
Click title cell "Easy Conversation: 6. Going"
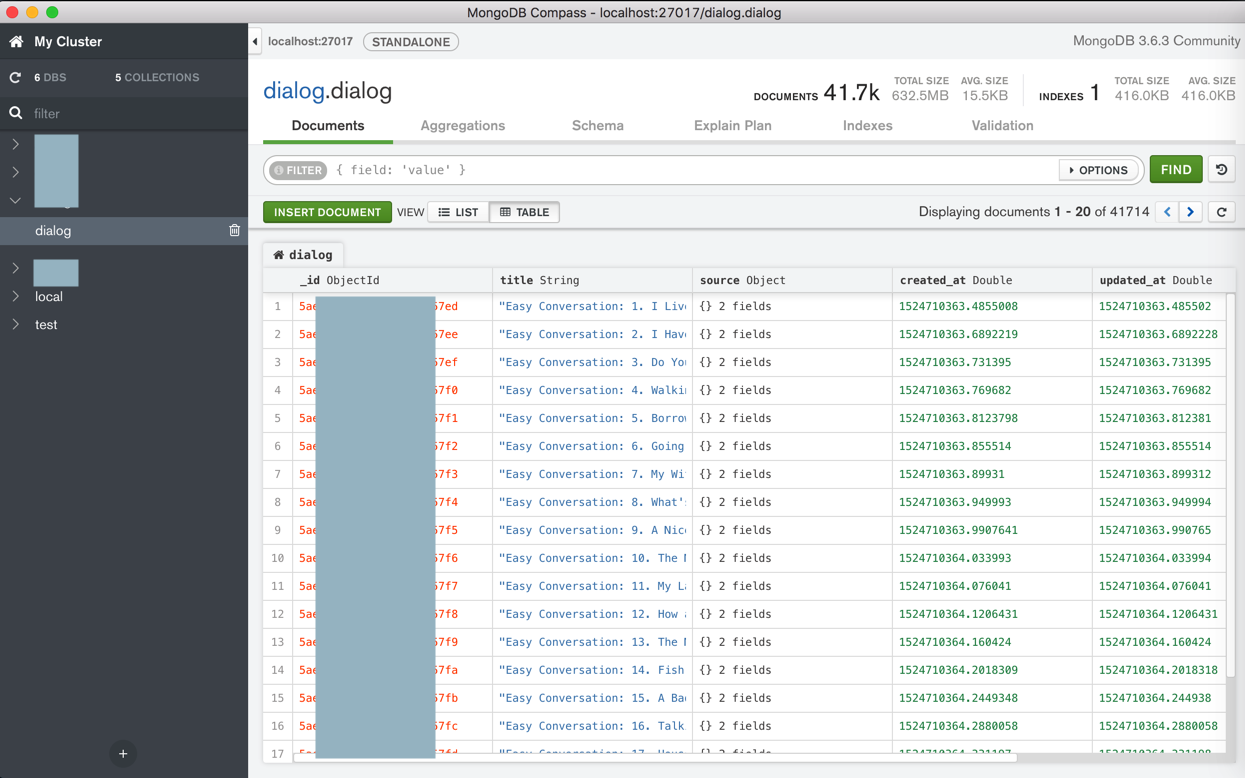point(592,446)
